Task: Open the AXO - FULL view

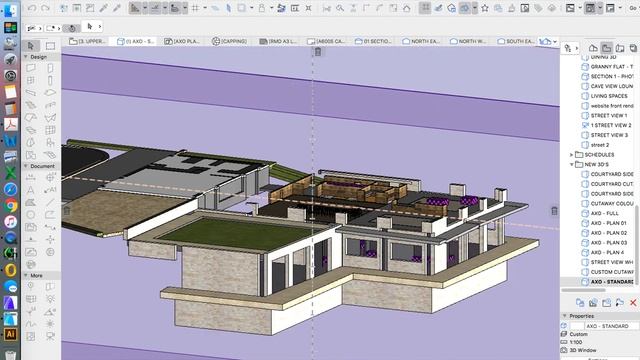Action: pyautogui.click(x=604, y=213)
